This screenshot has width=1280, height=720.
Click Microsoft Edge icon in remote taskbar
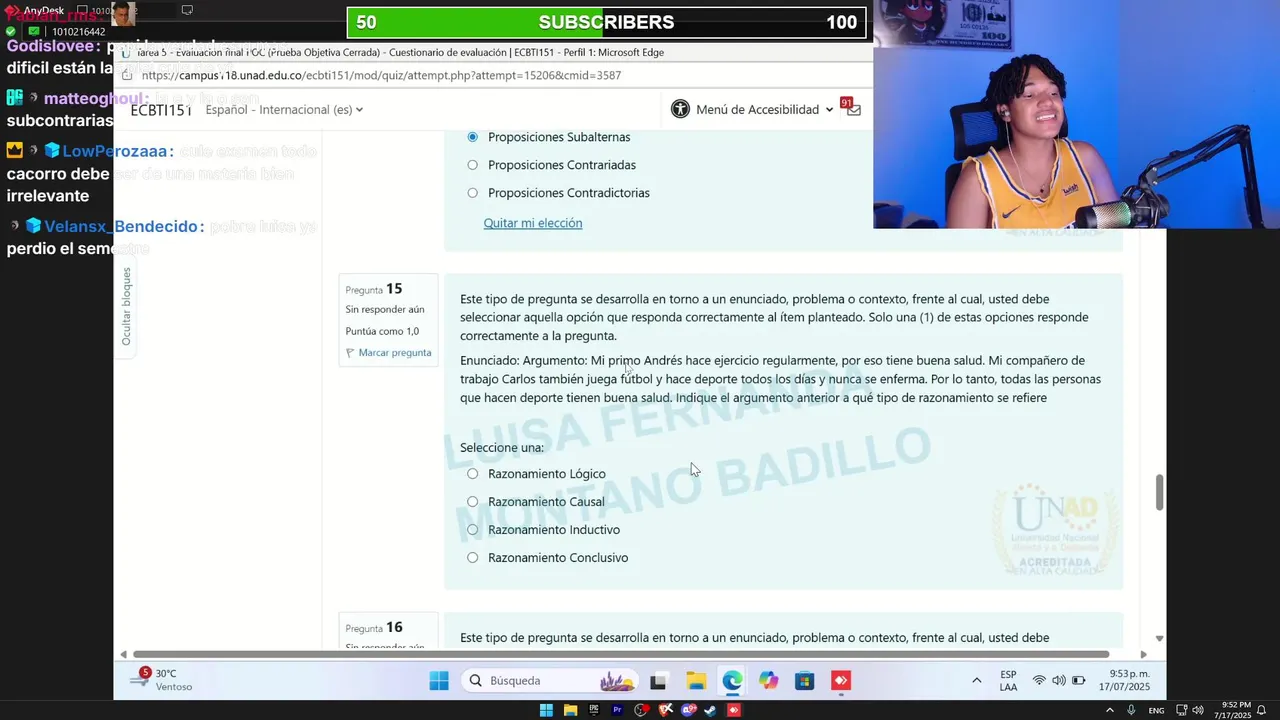pyautogui.click(x=732, y=681)
